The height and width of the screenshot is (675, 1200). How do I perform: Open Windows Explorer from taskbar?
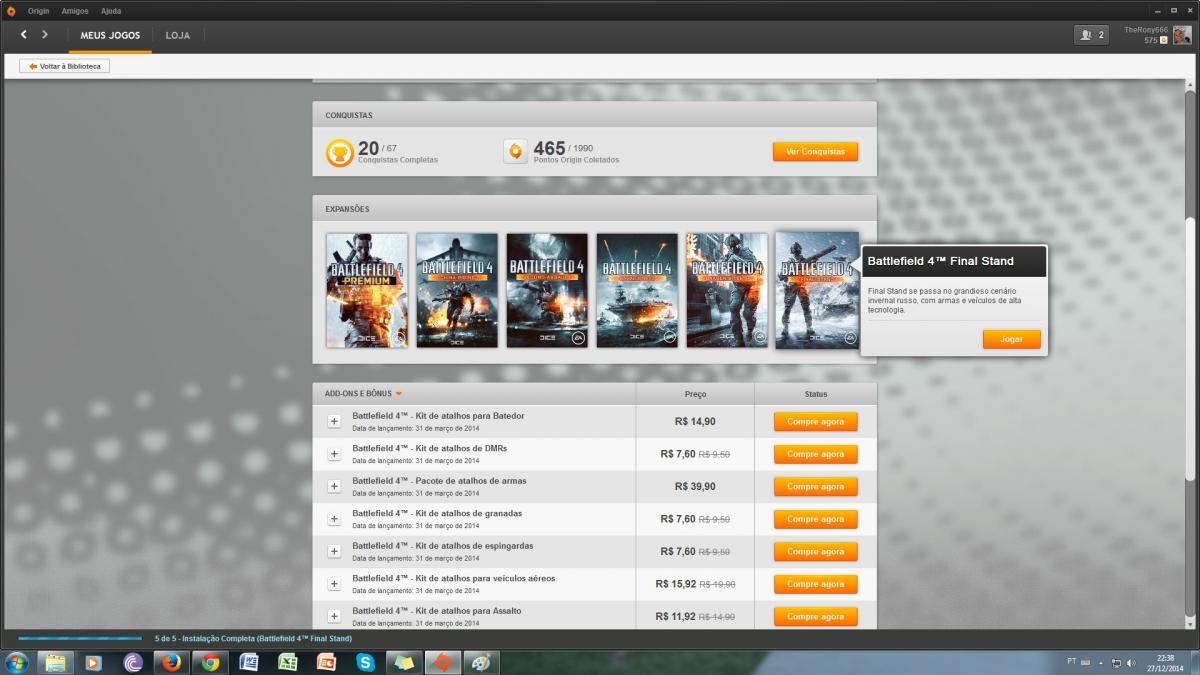pyautogui.click(x=55, y=662)
